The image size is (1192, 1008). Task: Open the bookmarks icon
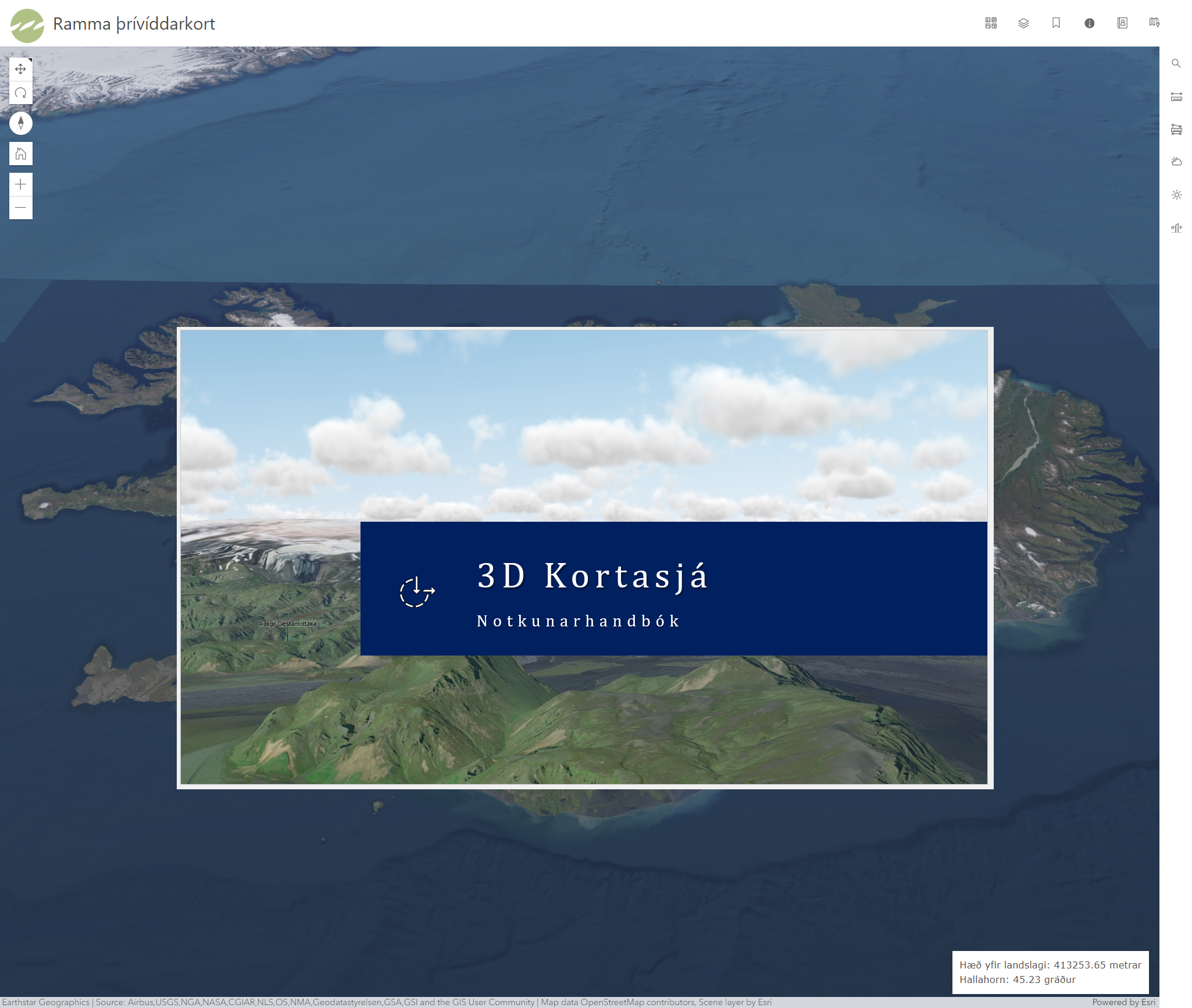1056,23
